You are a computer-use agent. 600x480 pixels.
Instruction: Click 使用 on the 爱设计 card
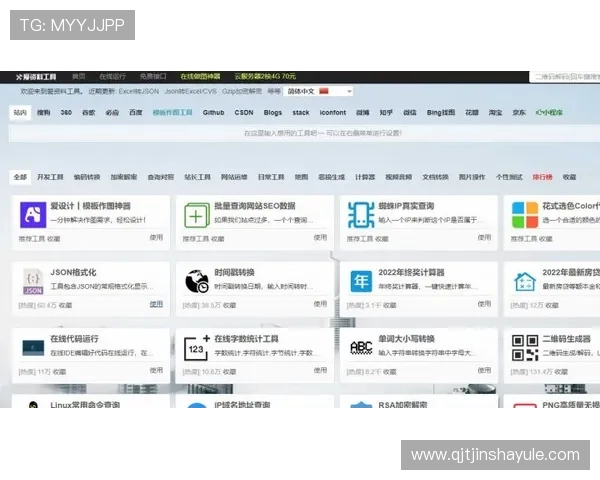(x=156, y=238)
